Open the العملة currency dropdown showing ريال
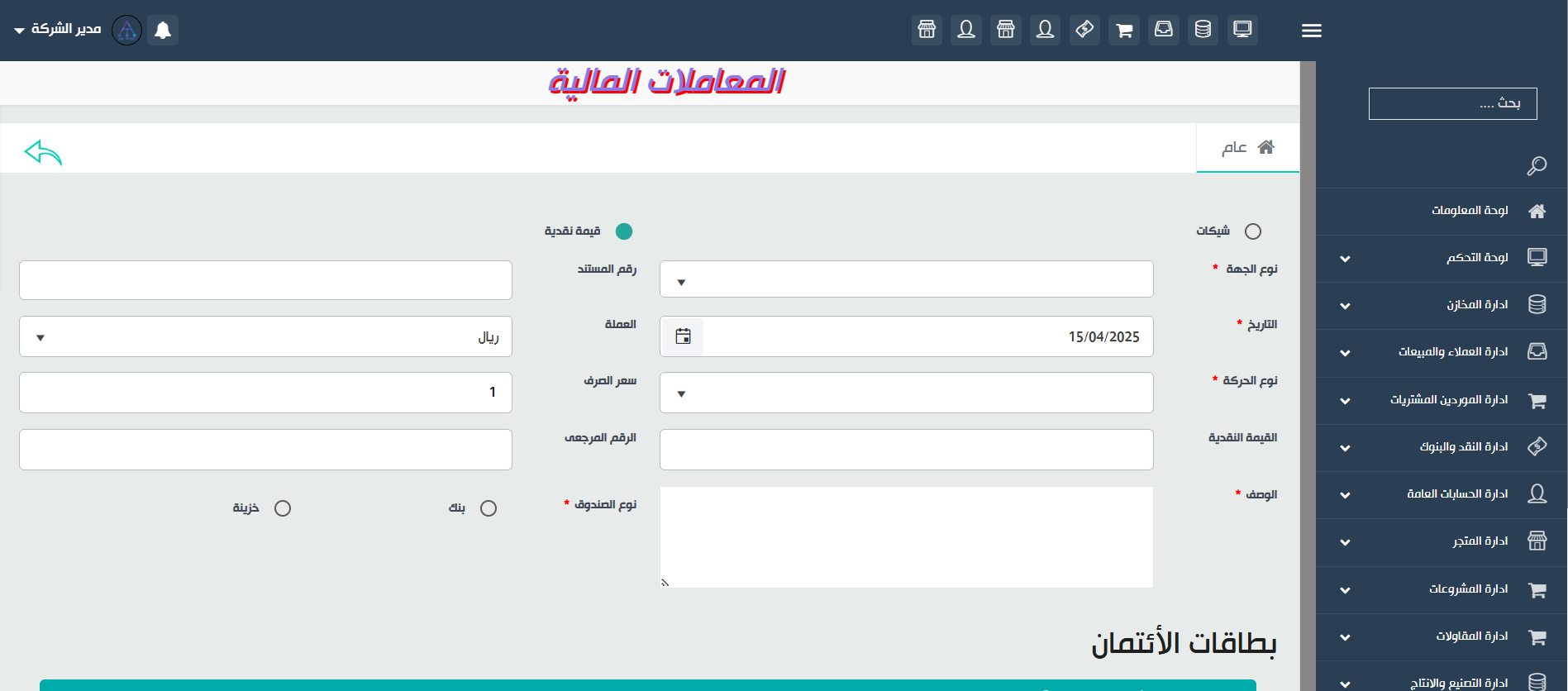The image size is (1568, 691). [x=265, y=336]
